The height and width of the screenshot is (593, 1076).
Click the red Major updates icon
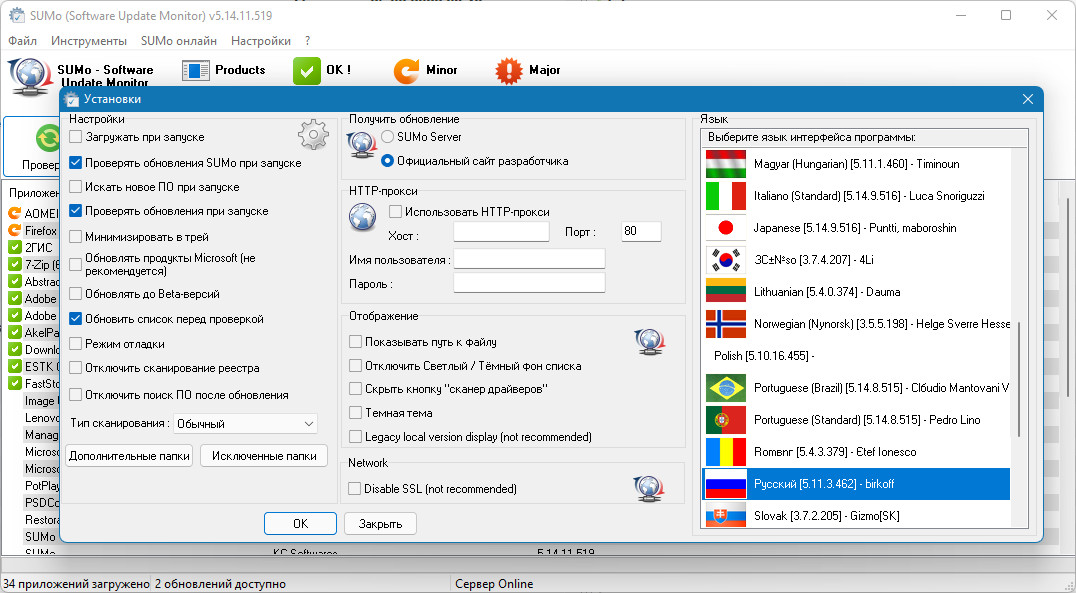pos(510,70)
